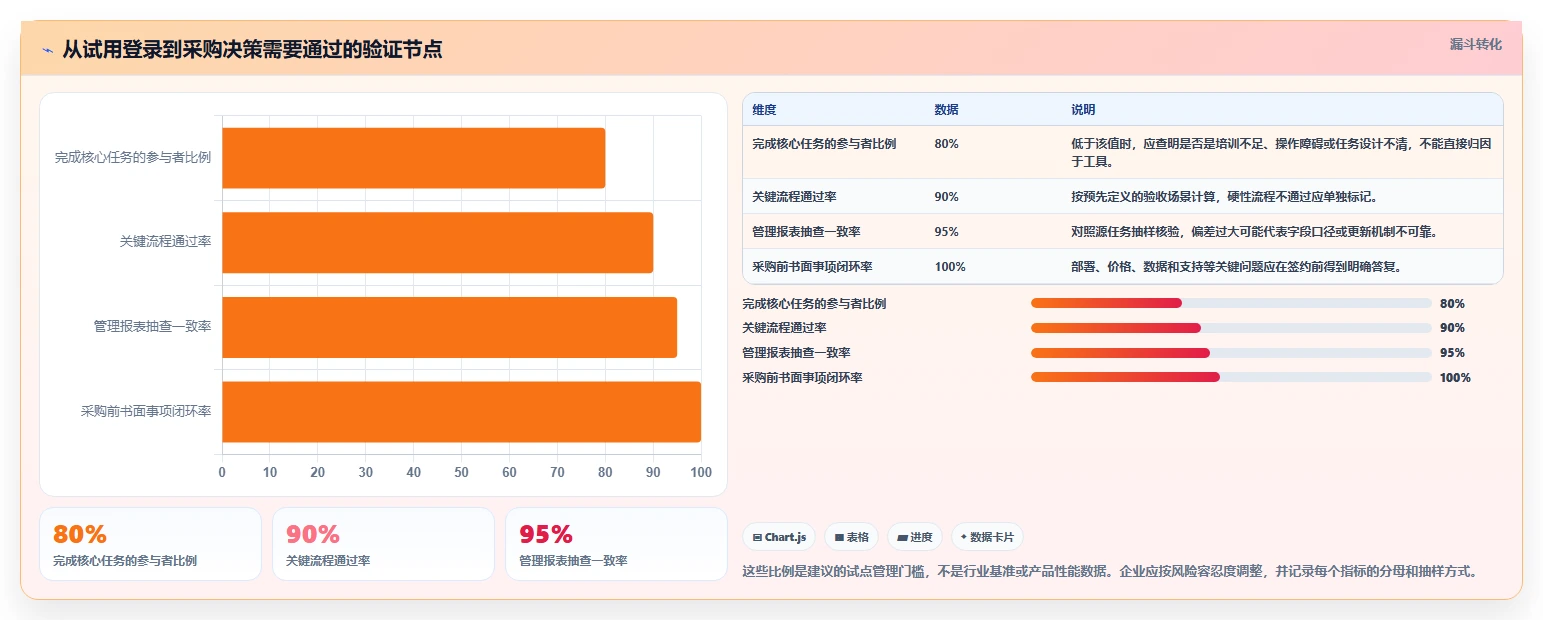This screenshot has height=620, width=1543.
Task: Select the 表格 chip
Action: point(852,537)
